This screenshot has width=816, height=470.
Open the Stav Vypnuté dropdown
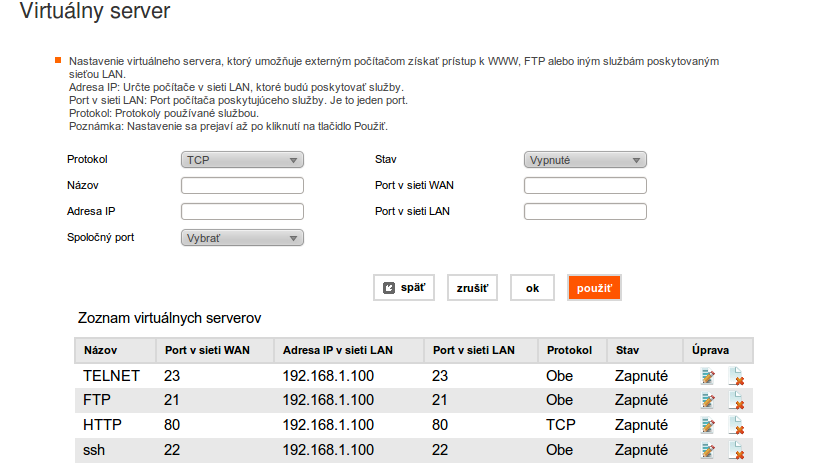(x=585, y=160)
